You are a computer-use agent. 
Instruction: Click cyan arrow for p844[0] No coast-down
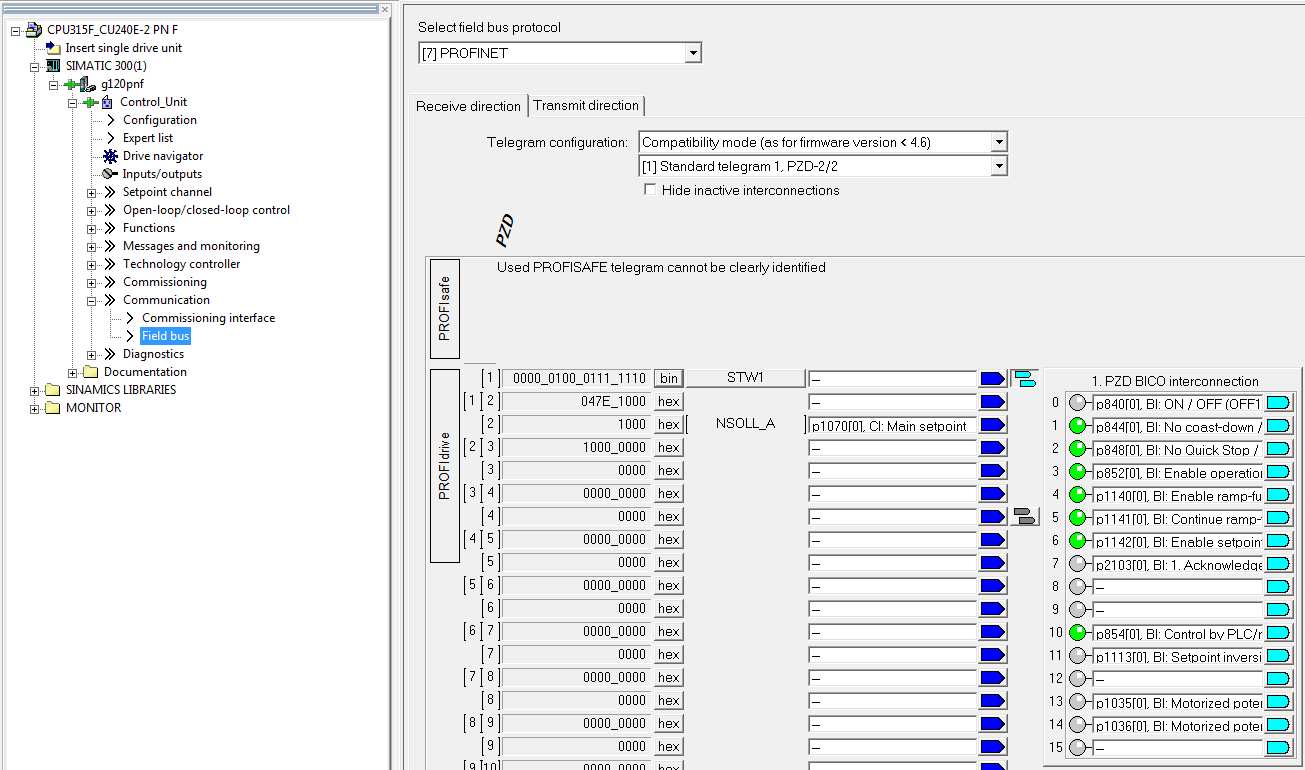(x=1278, y=426)
